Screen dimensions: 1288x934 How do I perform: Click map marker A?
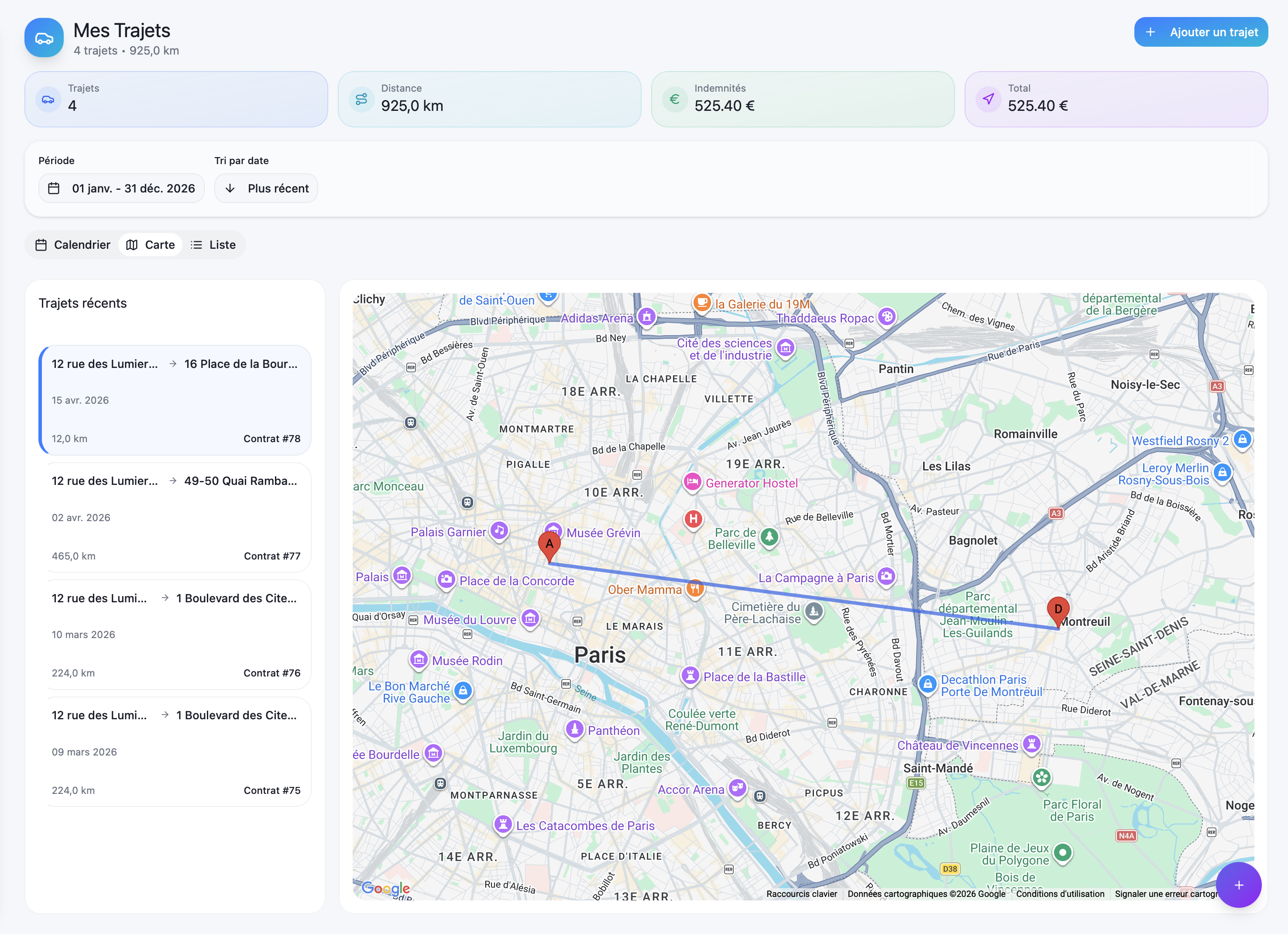(549, 546)
